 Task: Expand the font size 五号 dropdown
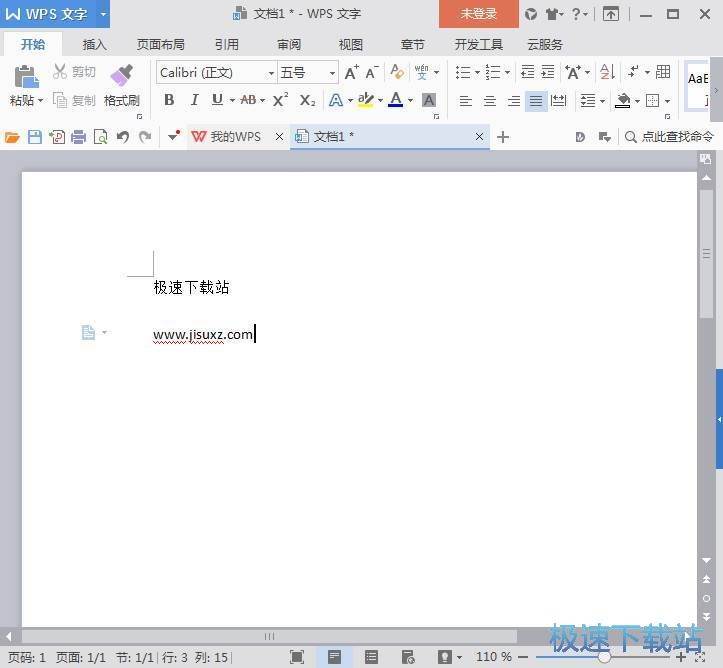pyautogui.click(x=333, y=73)
